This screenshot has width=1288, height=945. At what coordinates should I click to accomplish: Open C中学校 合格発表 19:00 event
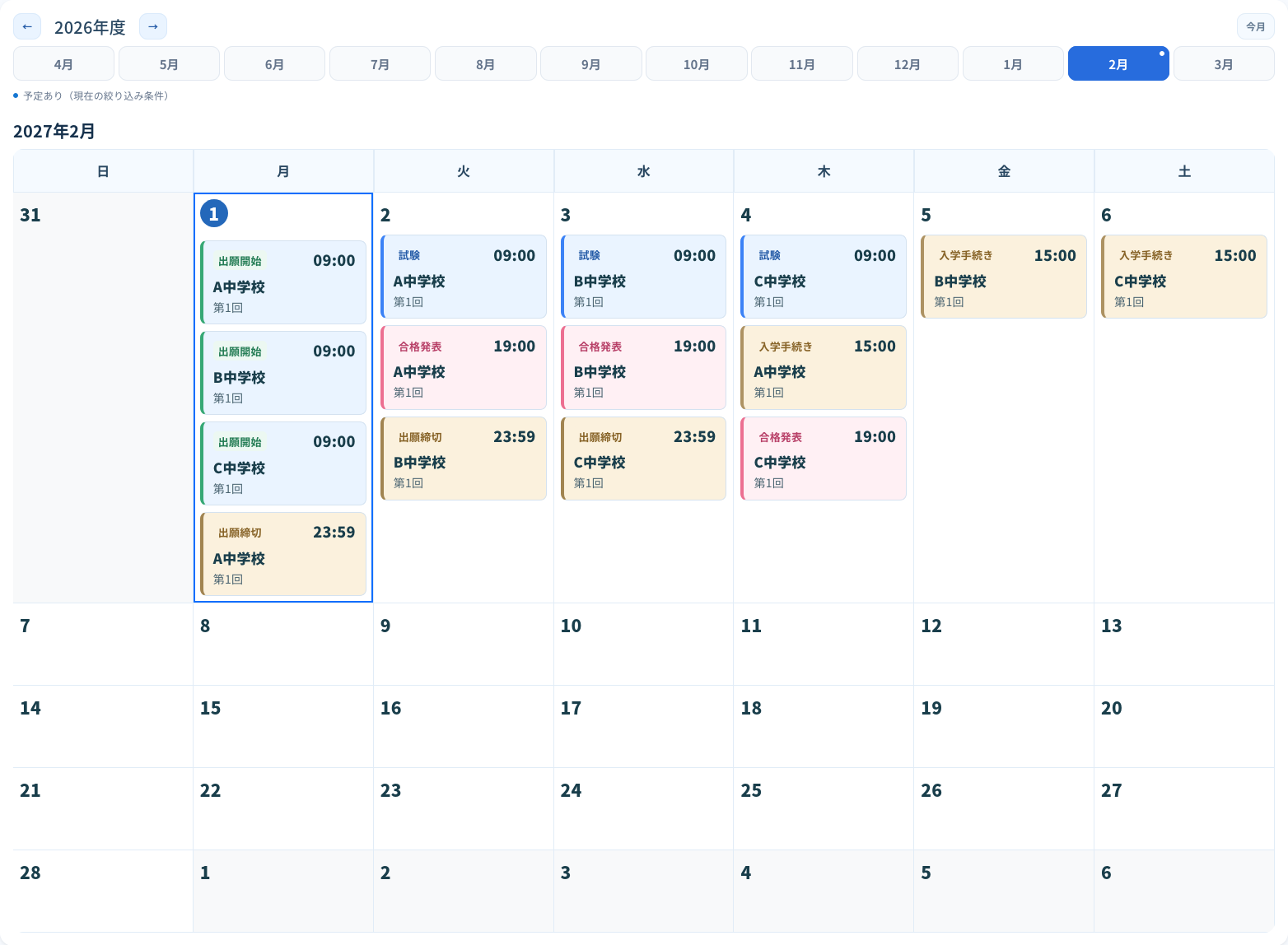824,459
